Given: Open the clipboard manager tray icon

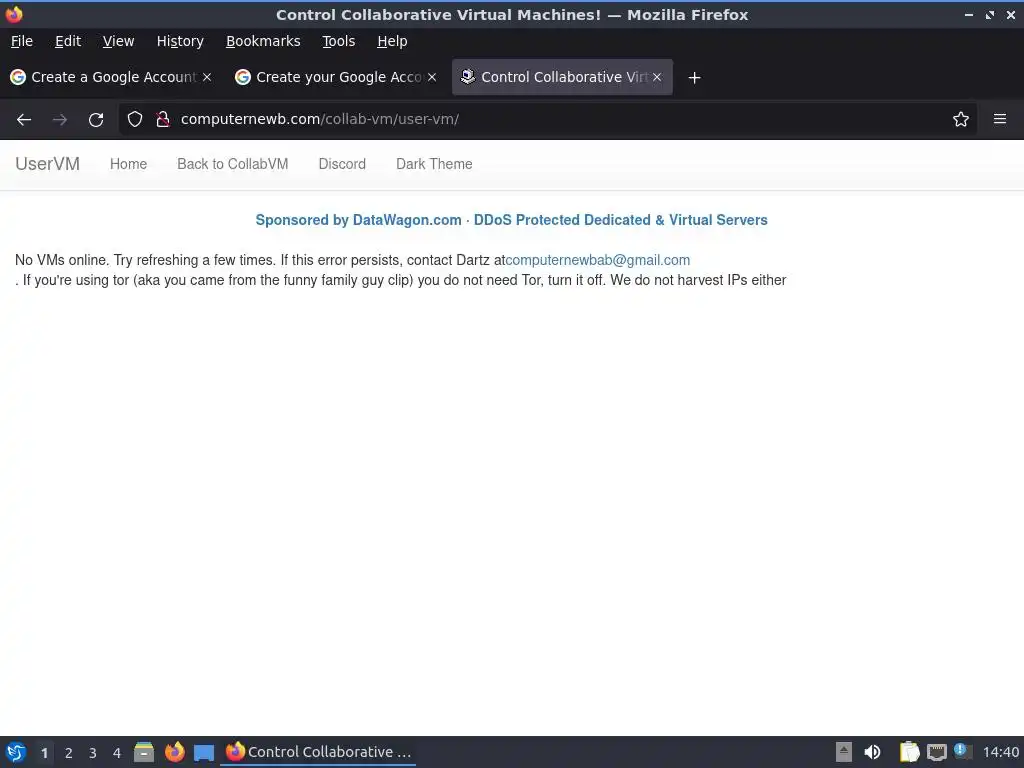Looking at the screenshot, I should [908, 752].
